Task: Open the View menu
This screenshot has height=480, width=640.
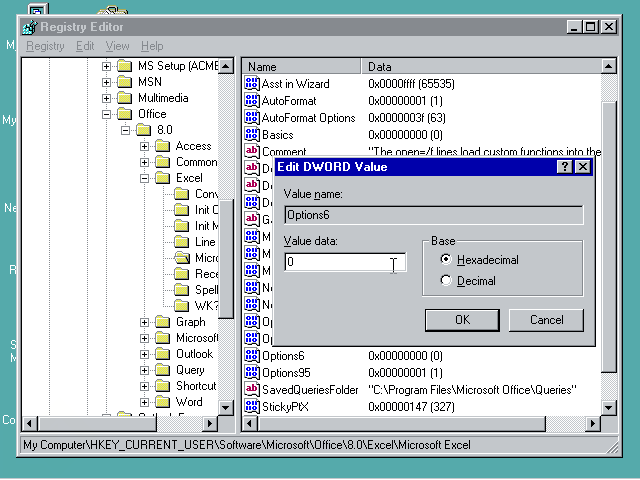Action: tap(118, 46)
